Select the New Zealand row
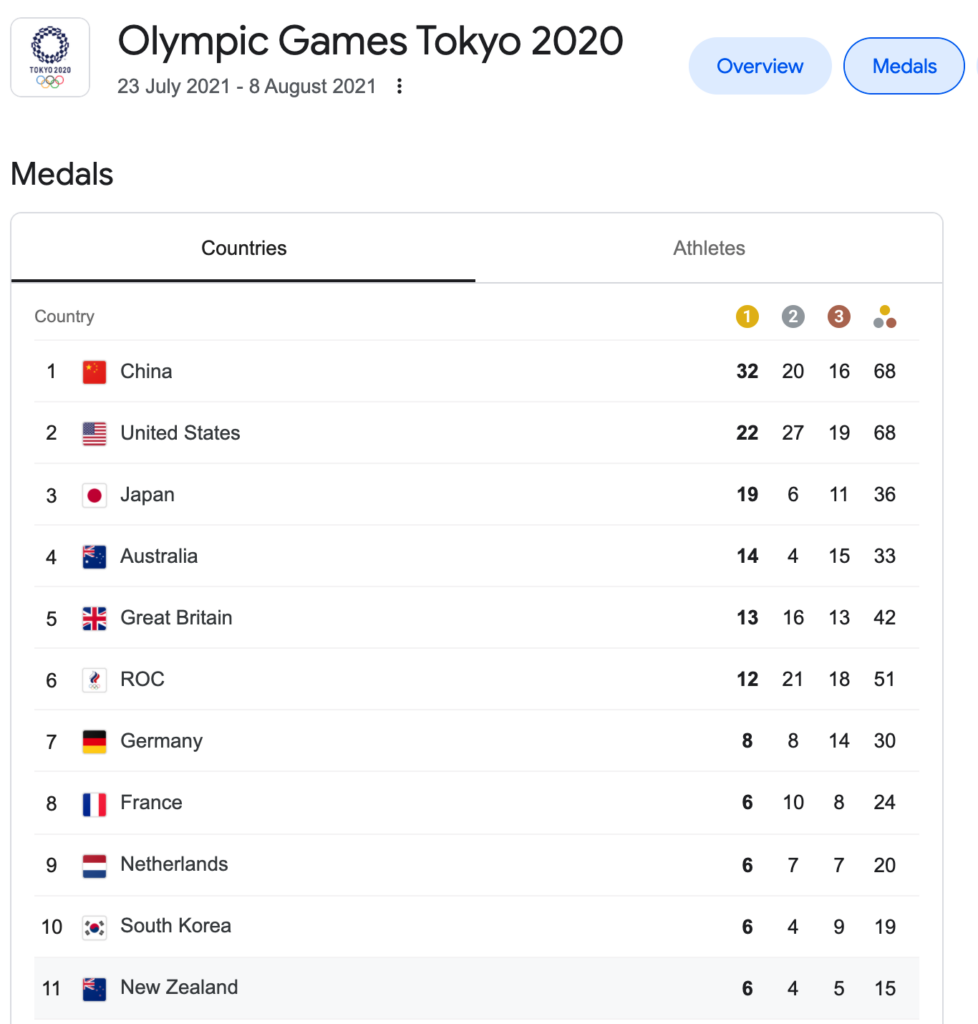 pos(477,988)
